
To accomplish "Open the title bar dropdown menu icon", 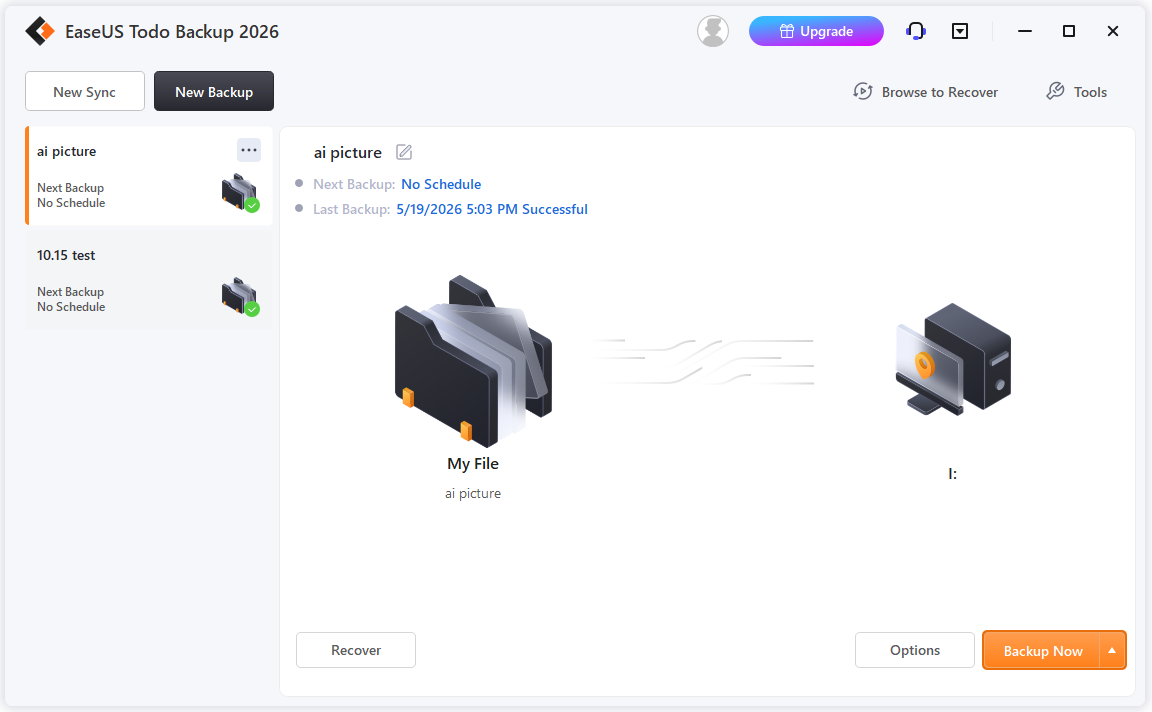I will click(x=960, y=31).
